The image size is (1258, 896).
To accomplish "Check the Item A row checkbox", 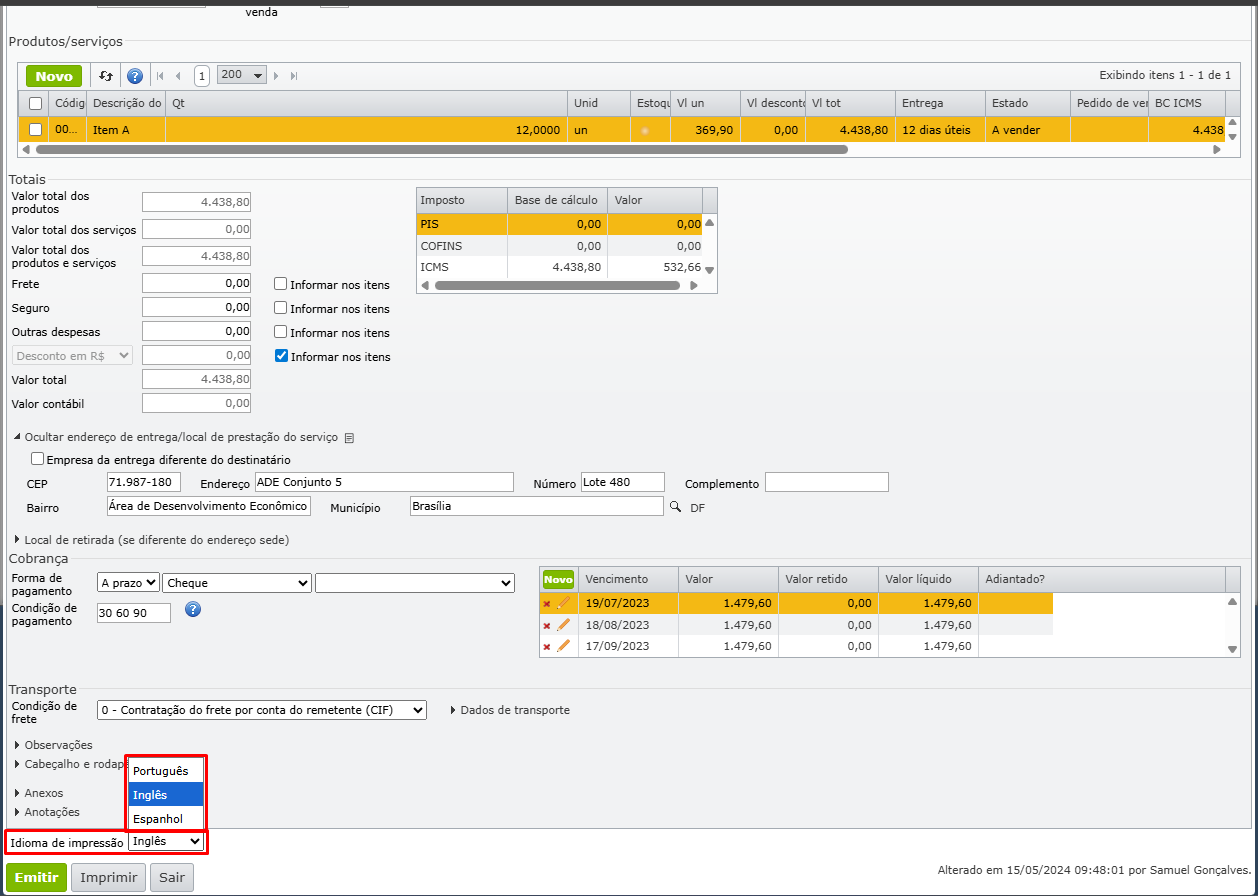I will point(36,129).
